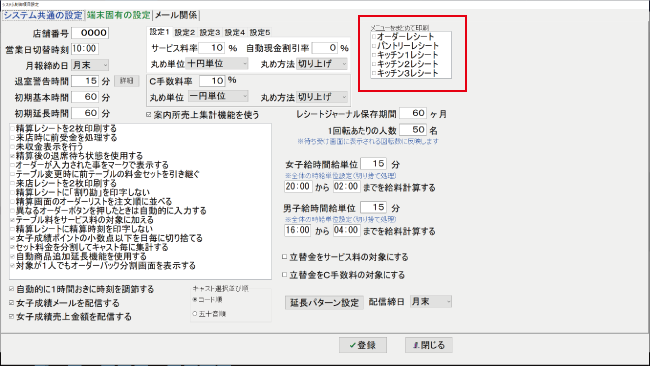Click the 16:00 start time field
This screenshot has width=650, height=366.
pos(298,230)
